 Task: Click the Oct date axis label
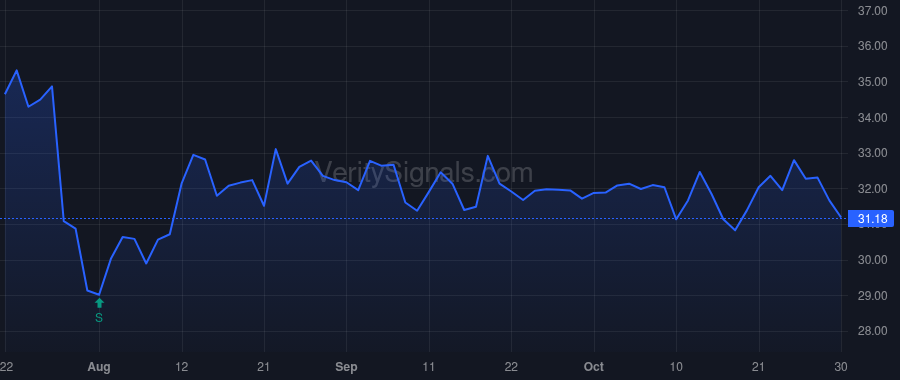(594, 367)
